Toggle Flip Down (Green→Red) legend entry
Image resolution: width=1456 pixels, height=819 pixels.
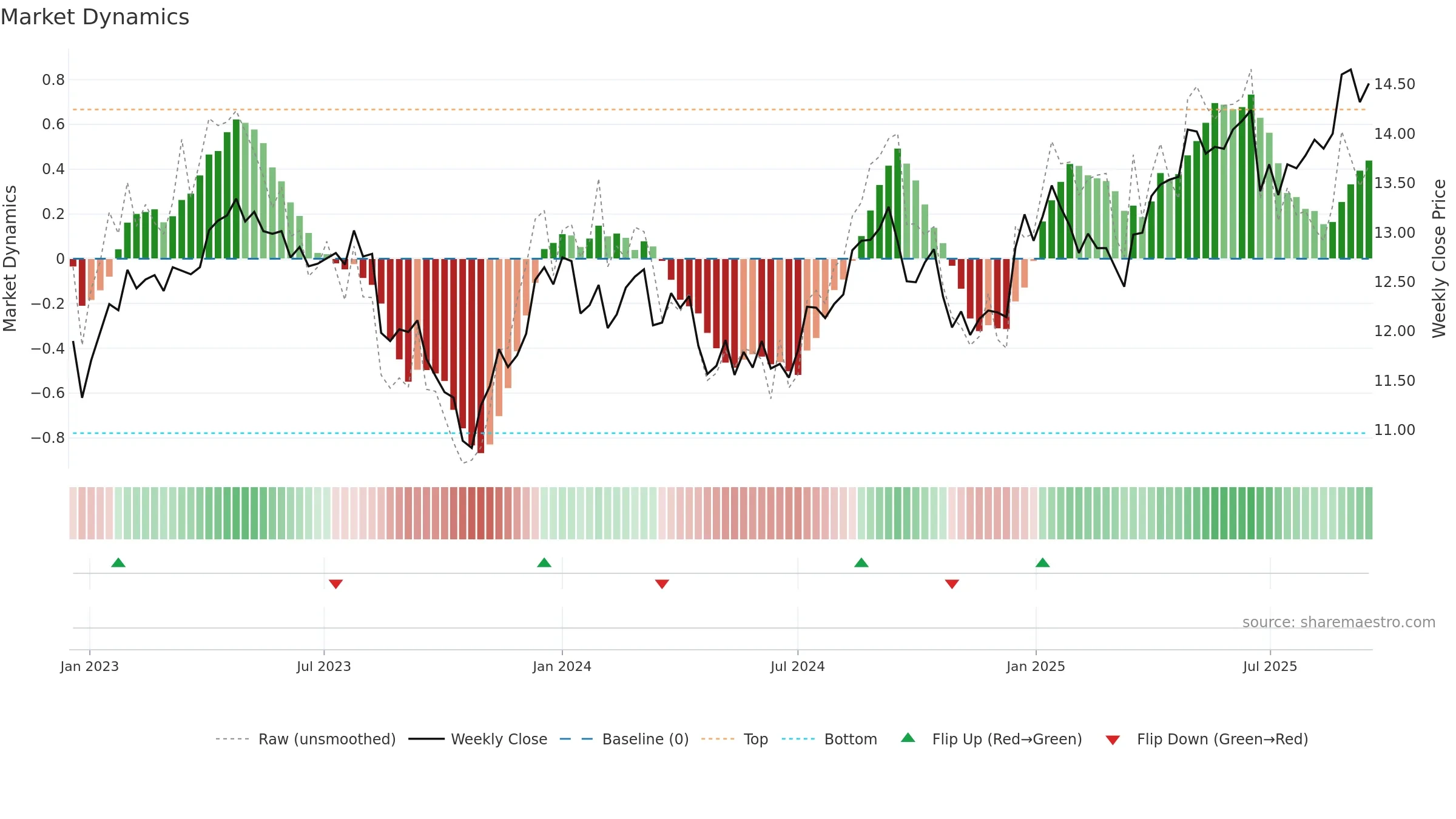coord(1207,739)
